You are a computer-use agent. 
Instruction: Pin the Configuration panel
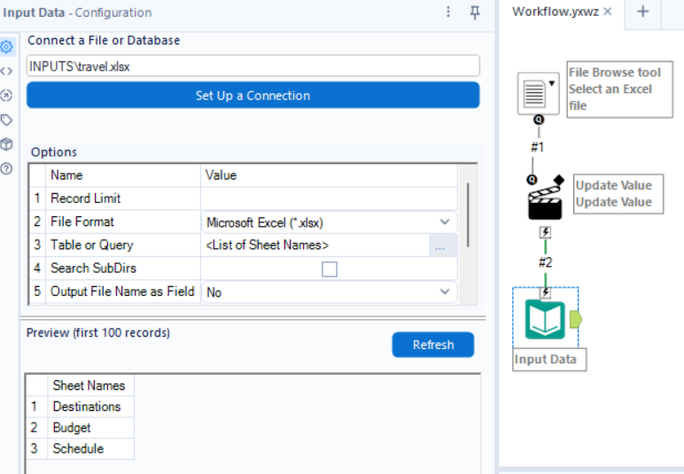[475, 12]
